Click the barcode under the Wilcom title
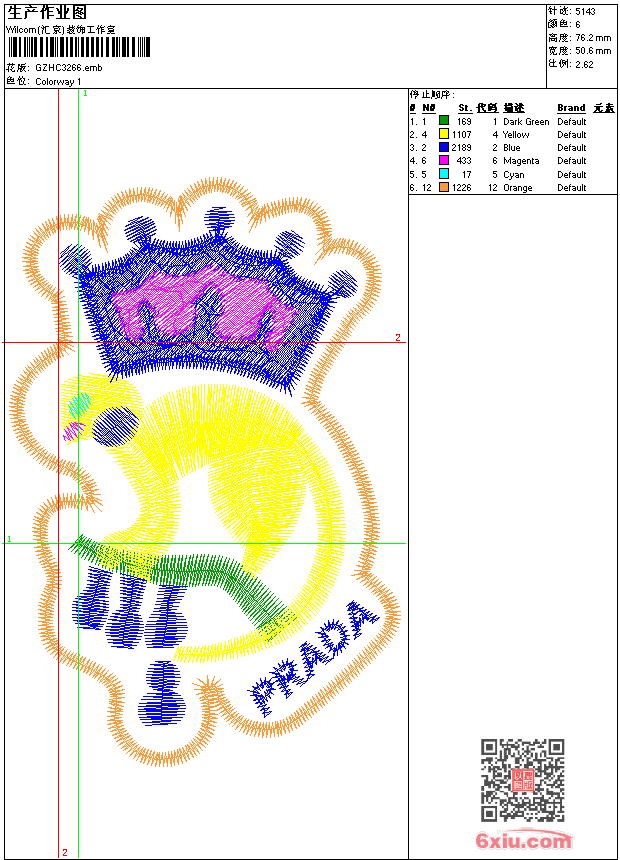This screenshot has width=620, height=860. click(x=78, y=47)
